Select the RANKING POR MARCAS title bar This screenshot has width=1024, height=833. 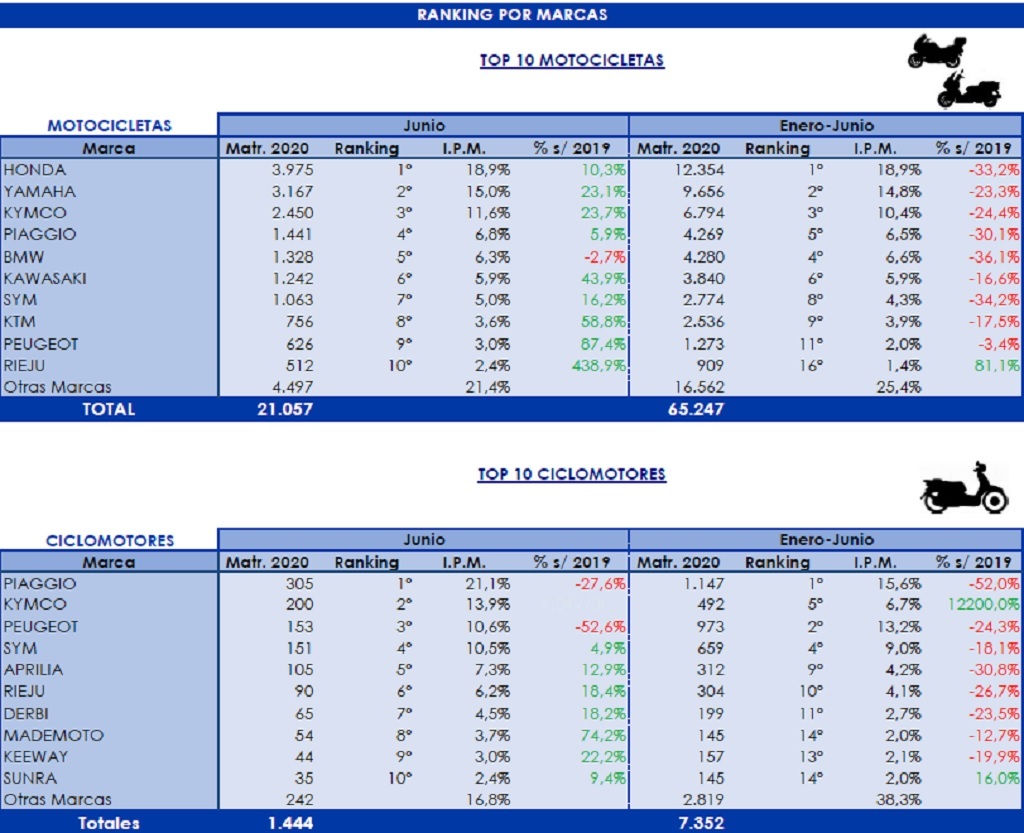pos(512,14)
